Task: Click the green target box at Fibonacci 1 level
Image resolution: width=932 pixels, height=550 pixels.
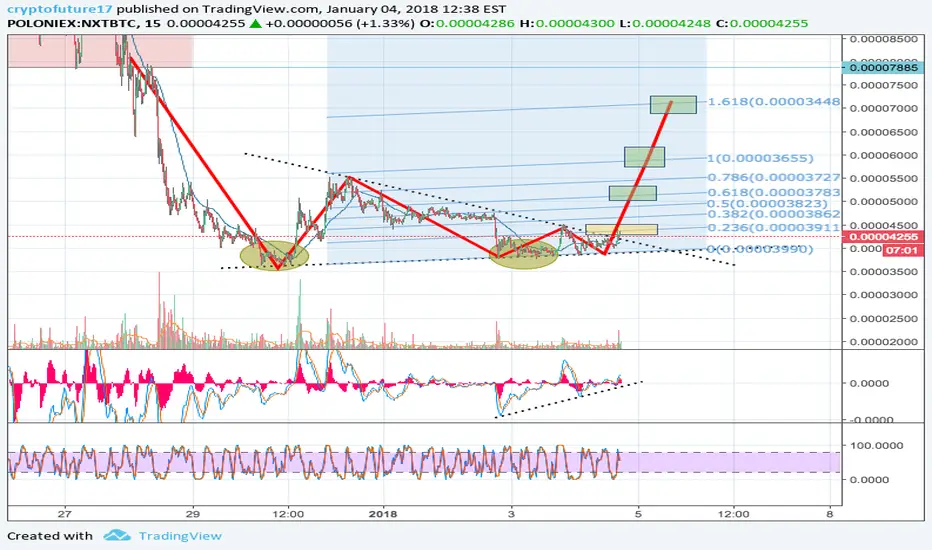Action: click(x=644, y=157)
